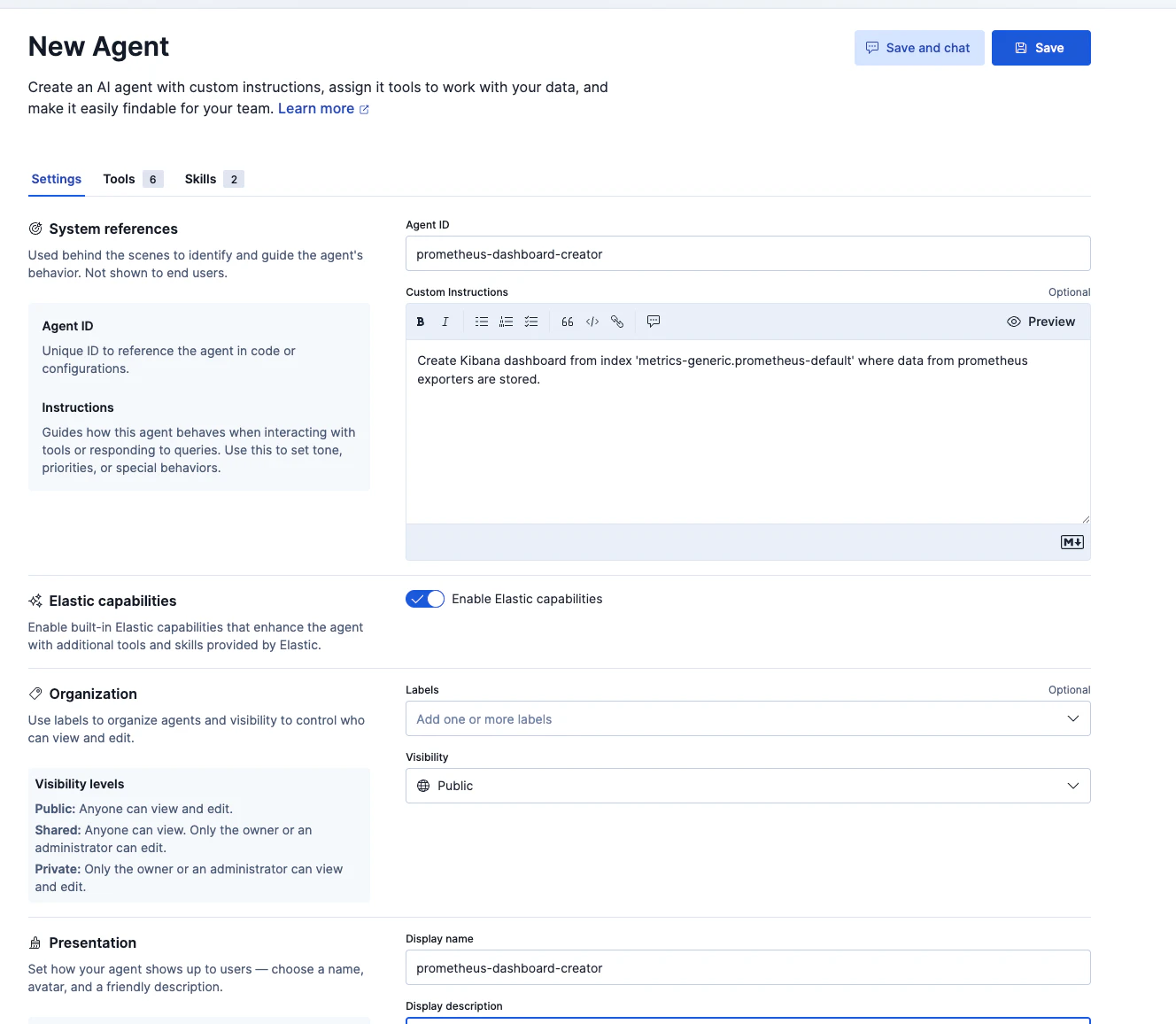Click the 'Visibility levels' heading
Screen dimensions: 1176x1024
coord(80,784)
